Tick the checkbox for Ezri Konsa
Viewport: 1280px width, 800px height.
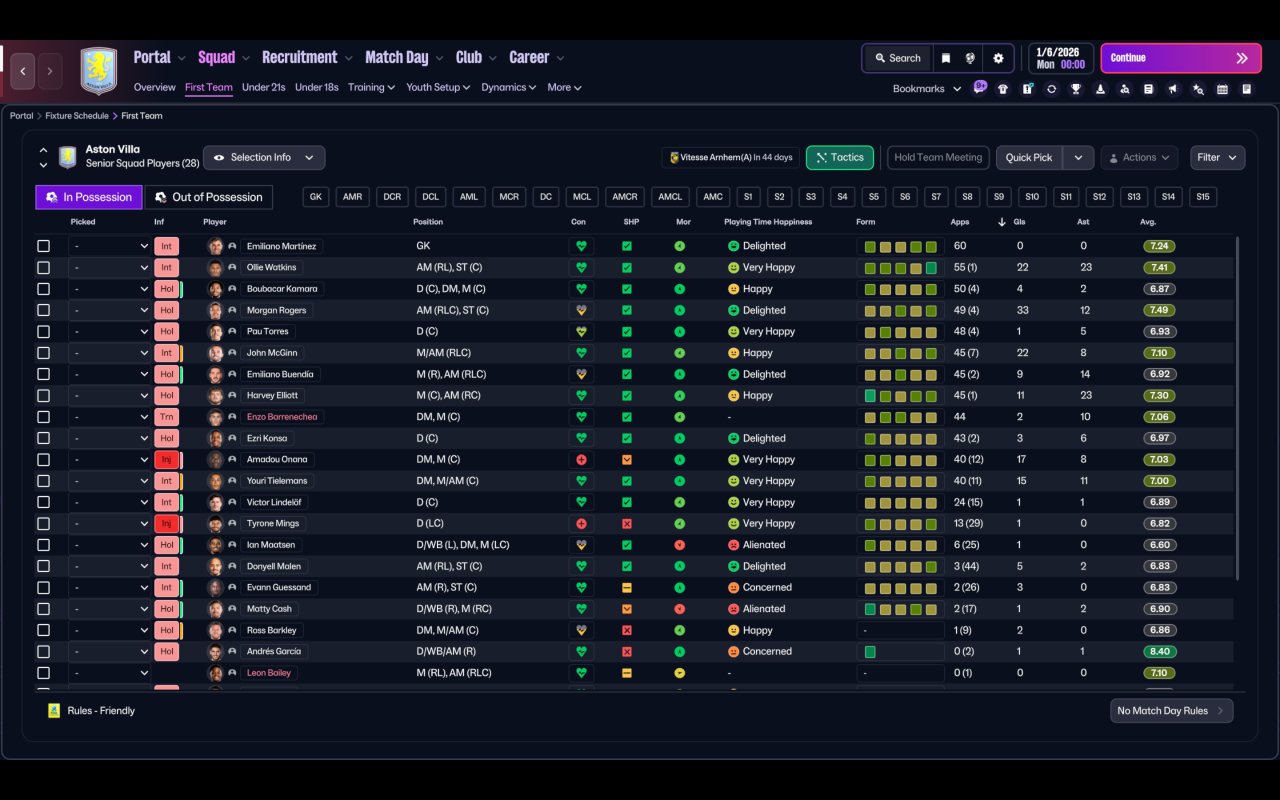[x=43, y=438]
